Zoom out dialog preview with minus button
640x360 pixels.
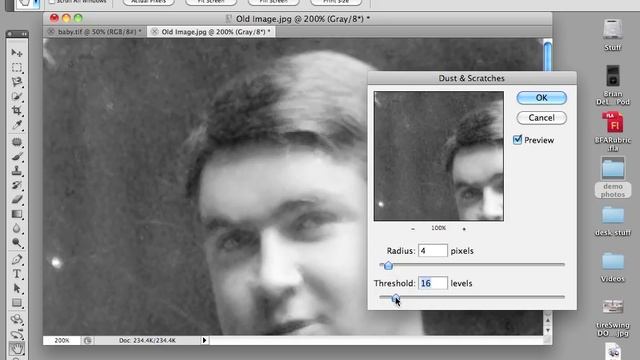[413, 229]
